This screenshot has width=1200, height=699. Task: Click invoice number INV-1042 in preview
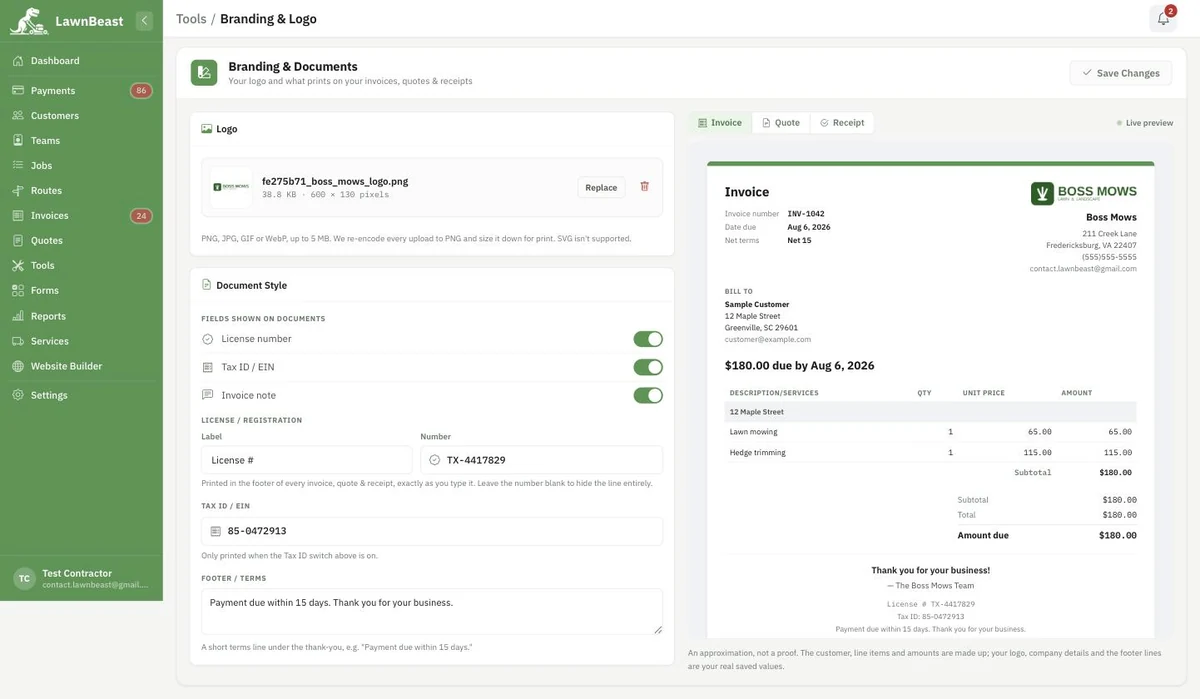pos(806,214)
